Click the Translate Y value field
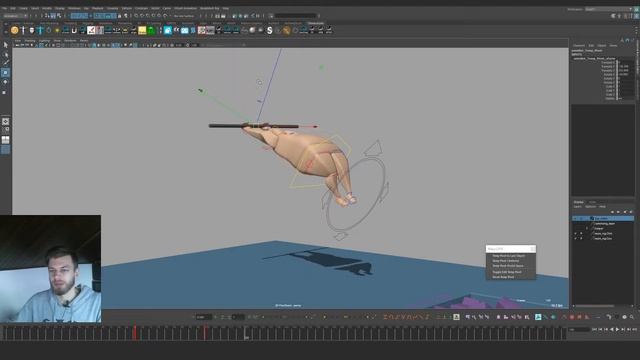The image size is (640, 360). pos(626,67)
